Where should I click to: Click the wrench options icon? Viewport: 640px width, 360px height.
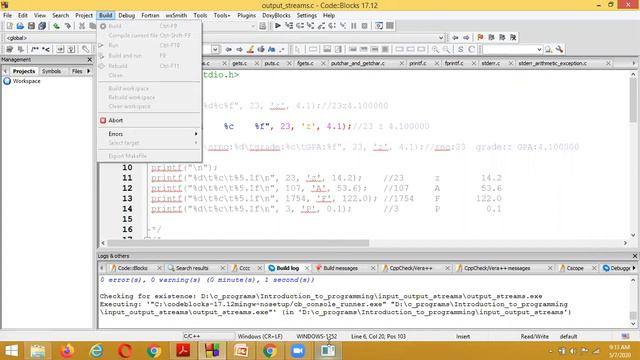pyautogui.click(x=560, y=49)
